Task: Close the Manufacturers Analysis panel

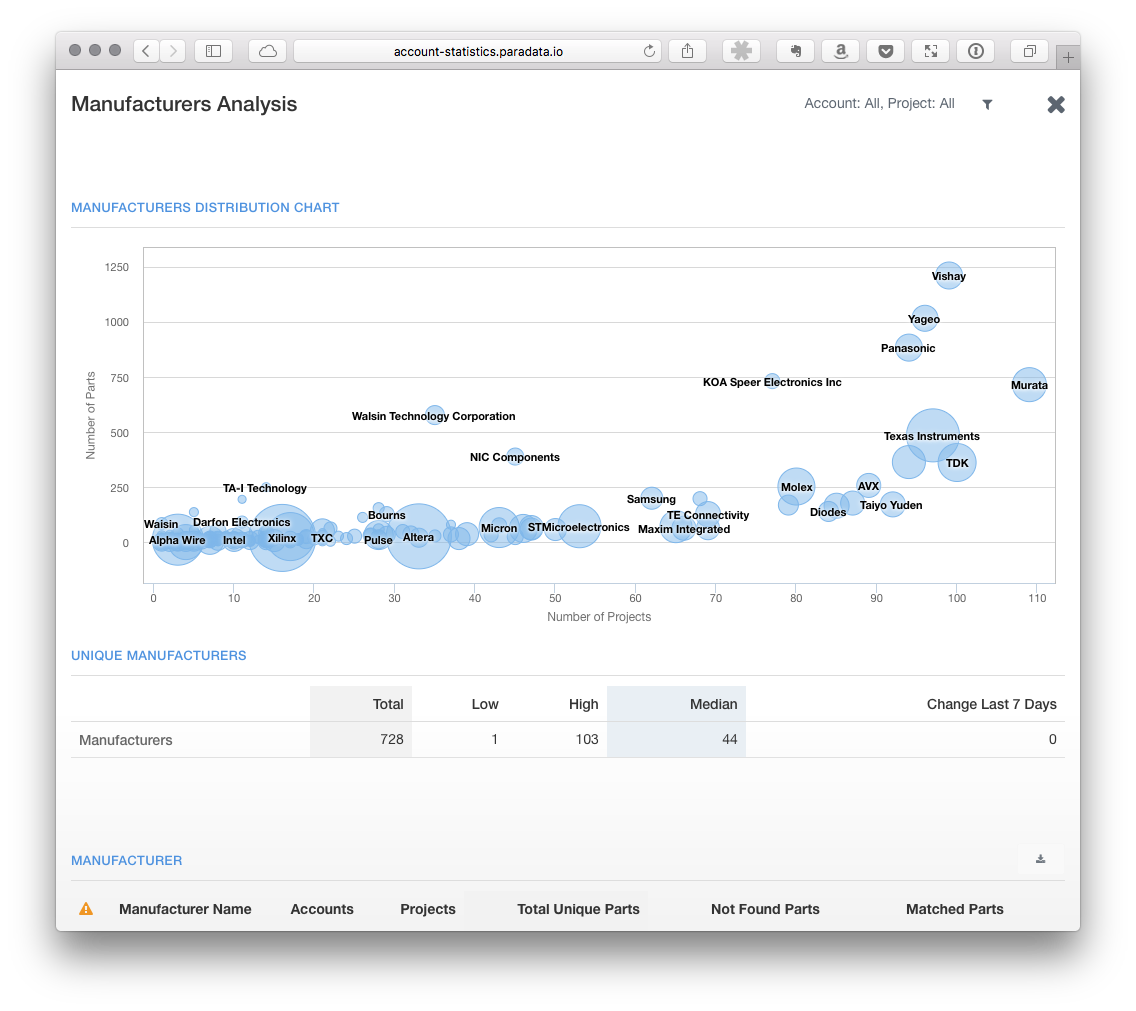Action: pyautogui.click(x=1055, y=104)
